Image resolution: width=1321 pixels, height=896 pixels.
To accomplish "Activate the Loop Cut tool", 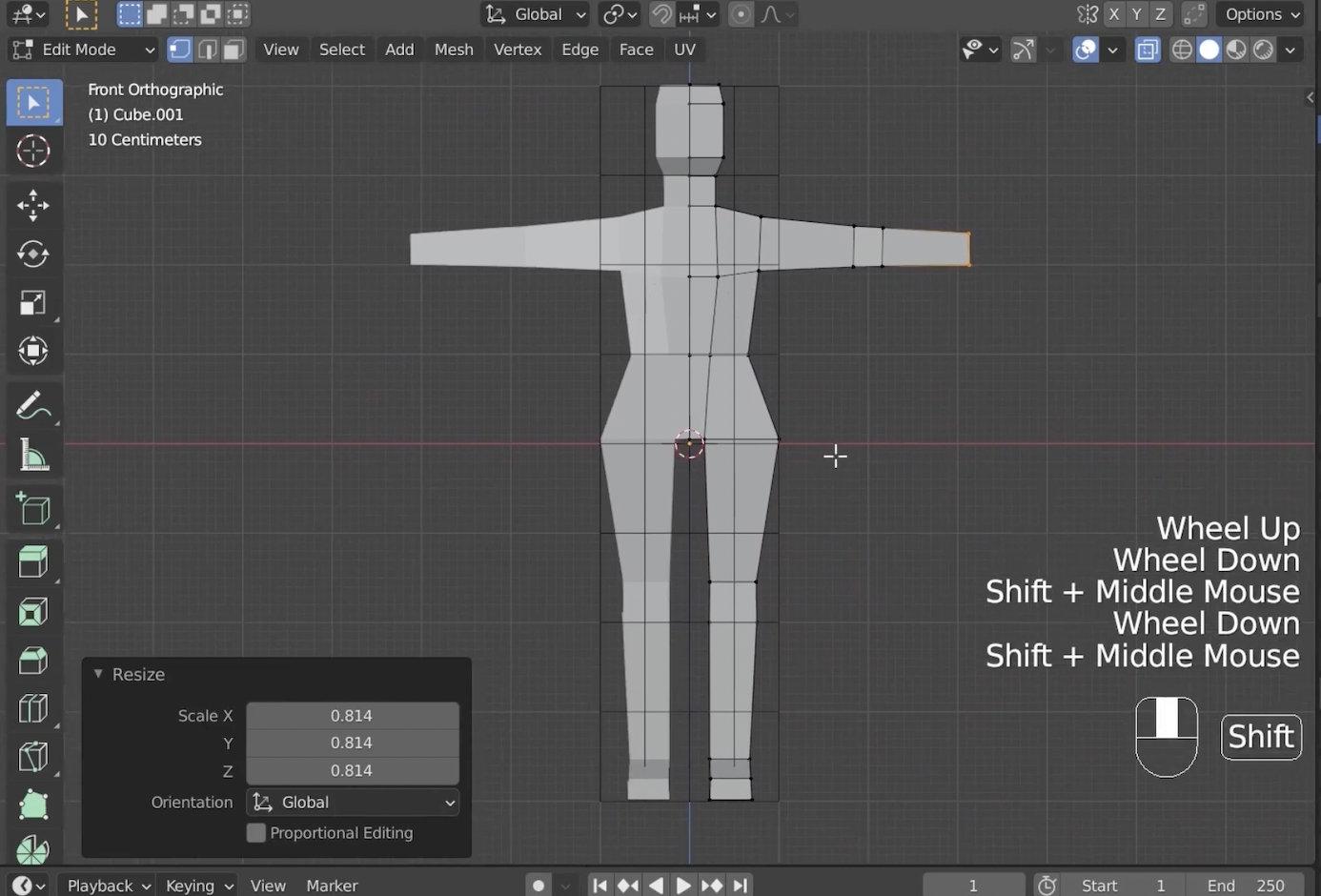I will [32, 709].
